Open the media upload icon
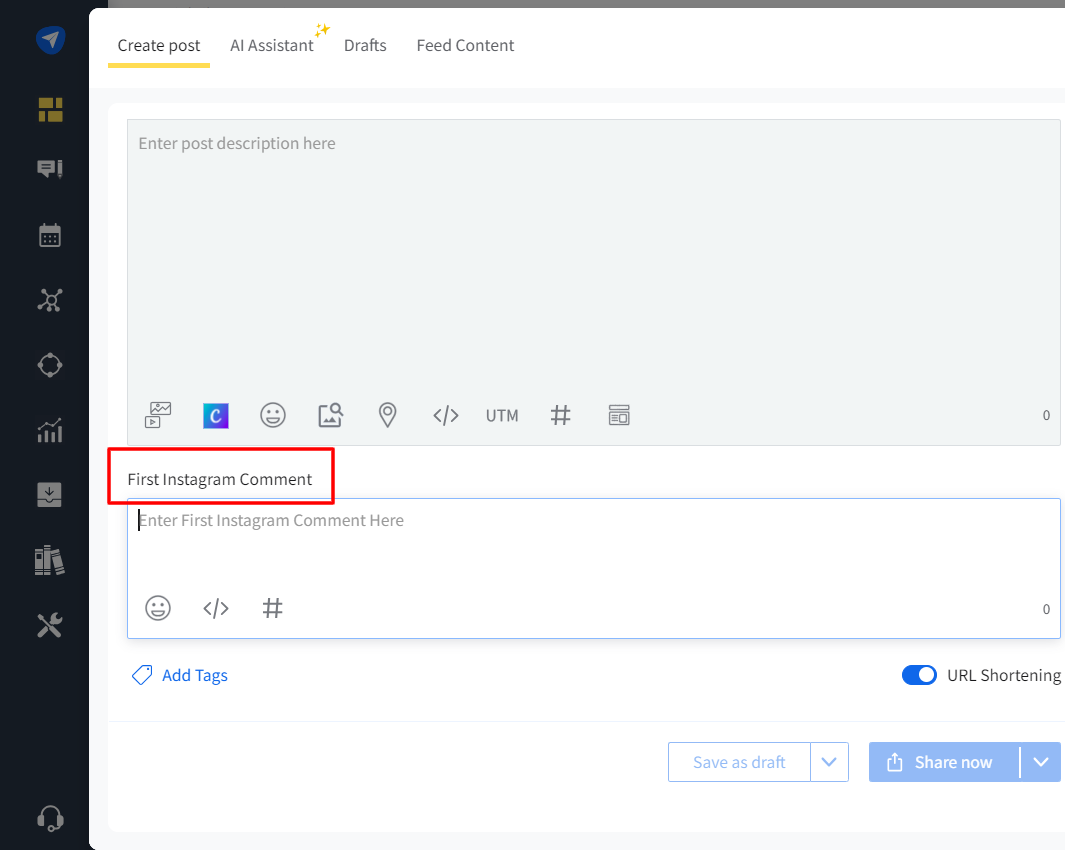The image size is (1065, 850). 159,415
